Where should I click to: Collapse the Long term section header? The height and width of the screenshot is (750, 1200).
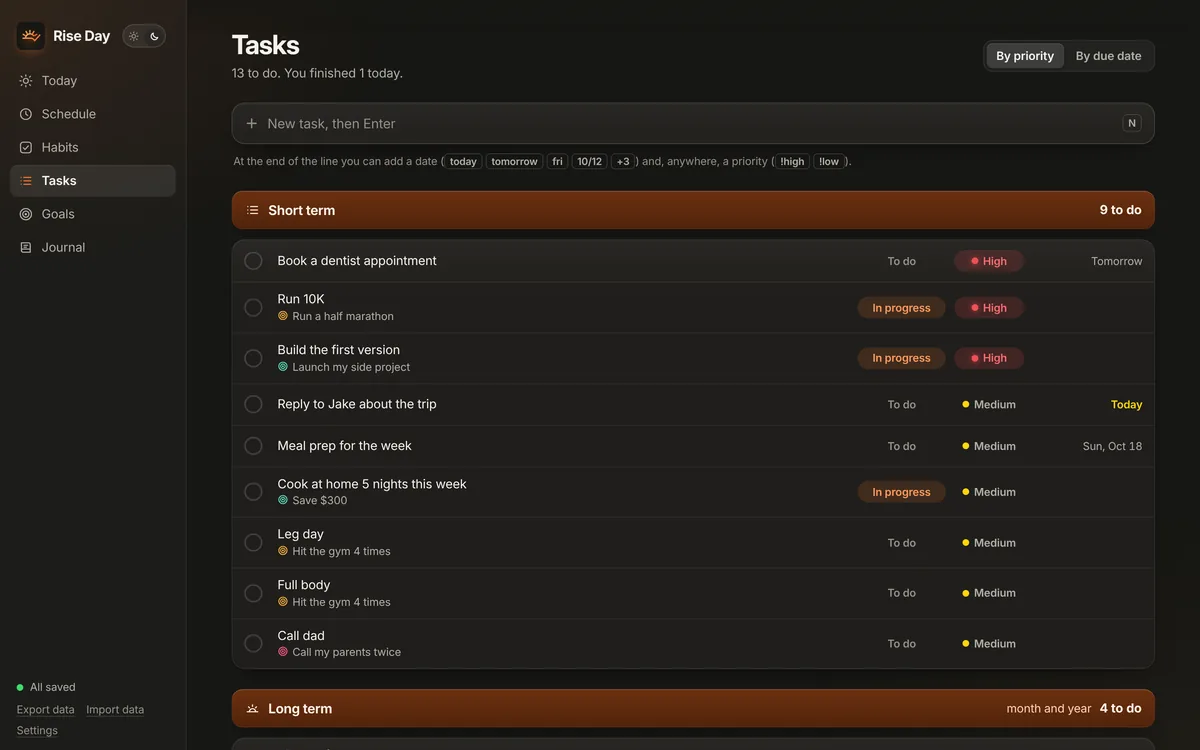[693, 708]
